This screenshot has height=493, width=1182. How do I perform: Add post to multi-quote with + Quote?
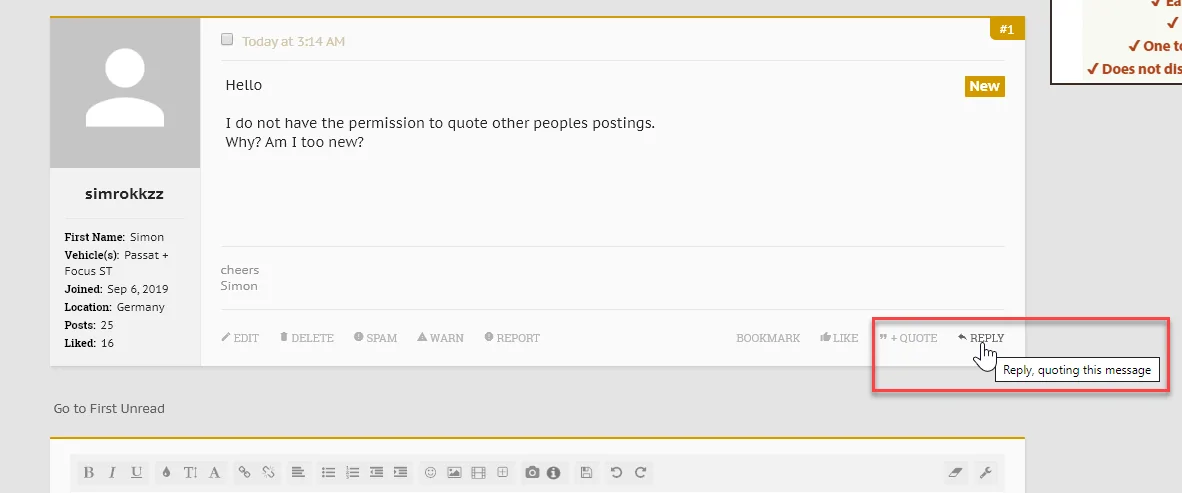pos(908,338)
